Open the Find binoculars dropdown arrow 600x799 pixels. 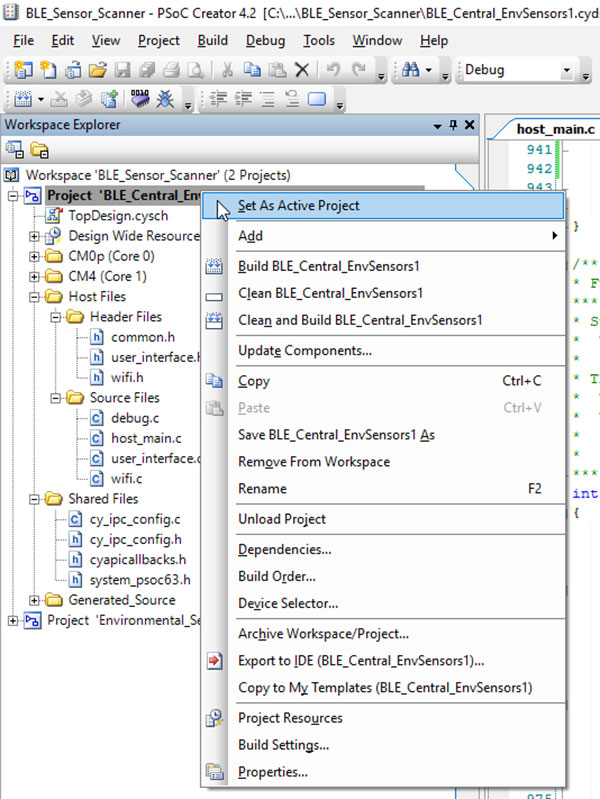click(x=429, y=70)
